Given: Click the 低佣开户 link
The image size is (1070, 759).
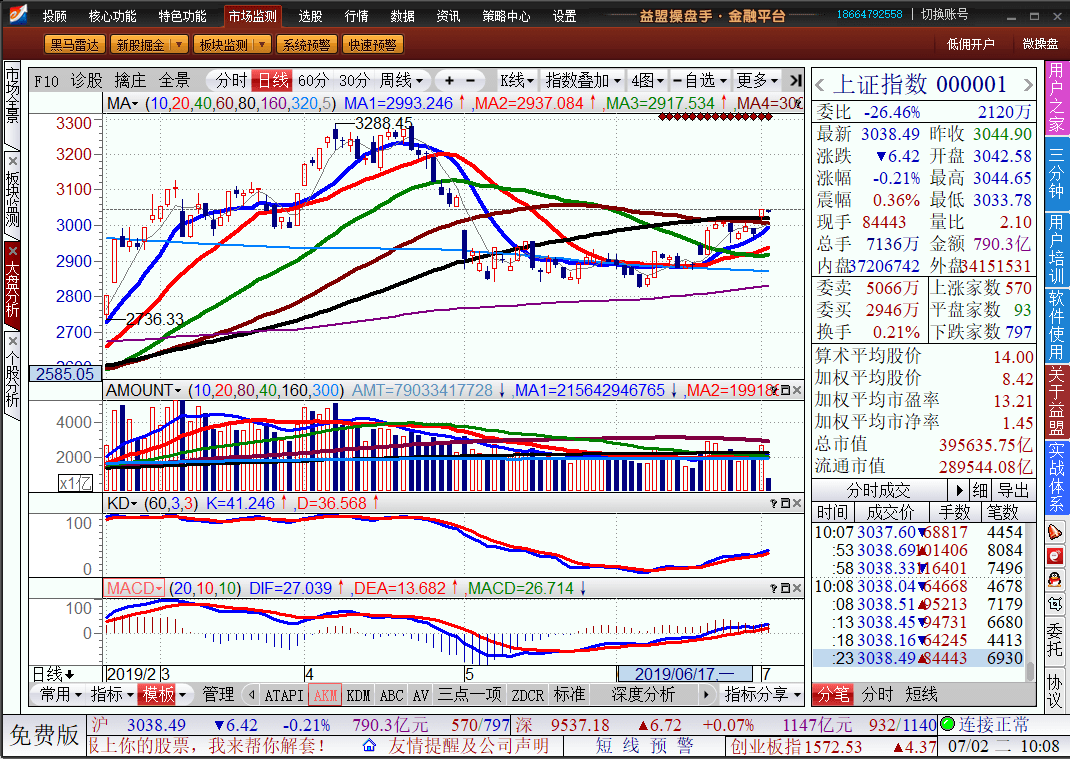Looking at the screenshot, I should tap(970, 44).
